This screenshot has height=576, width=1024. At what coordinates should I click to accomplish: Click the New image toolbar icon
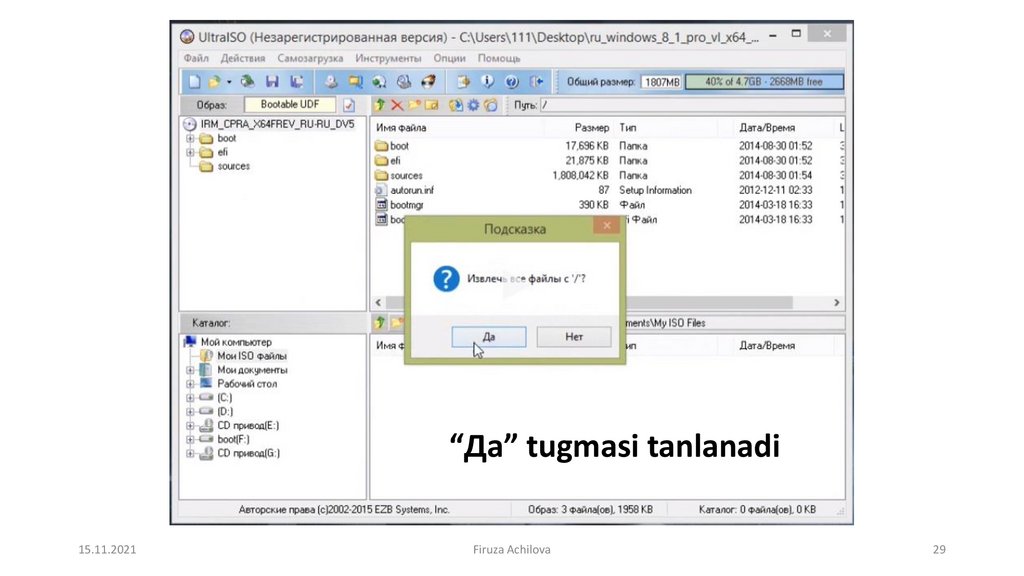(x=194, y=82)
